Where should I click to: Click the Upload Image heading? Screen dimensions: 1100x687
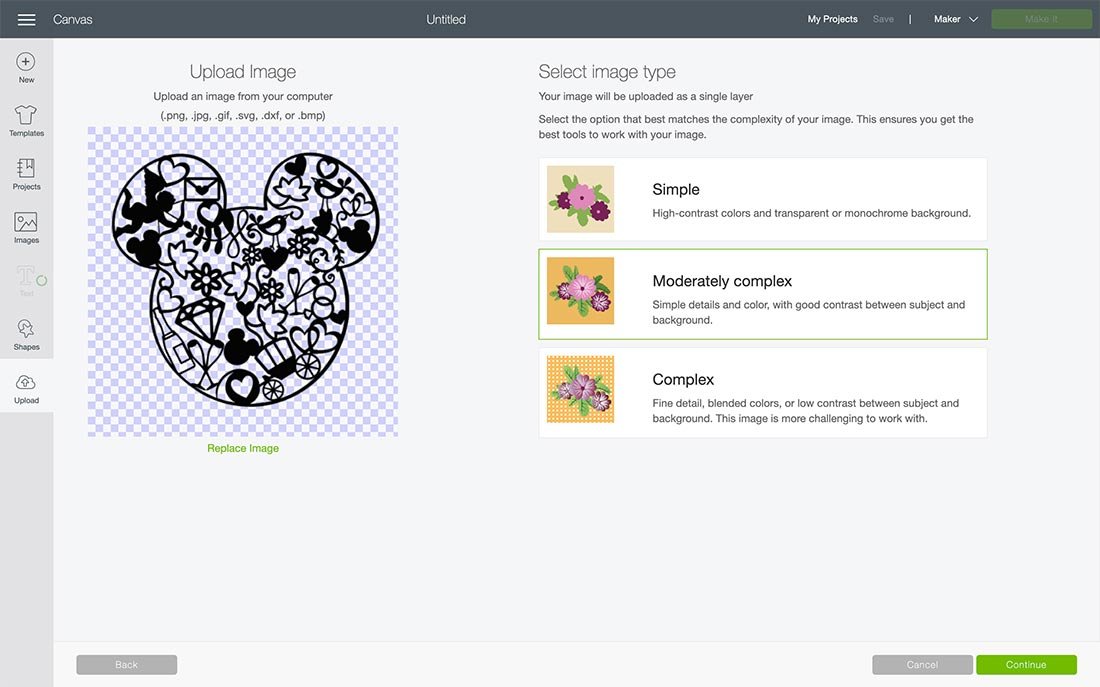tap(243, 72)
